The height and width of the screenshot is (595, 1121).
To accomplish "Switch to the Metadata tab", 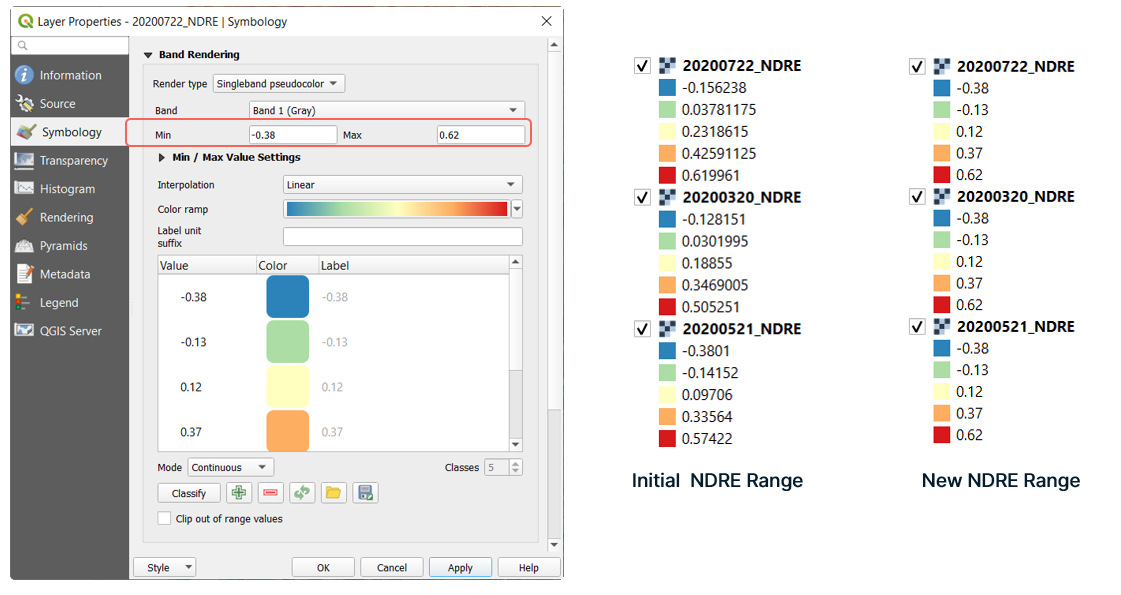I will [64, 274].
